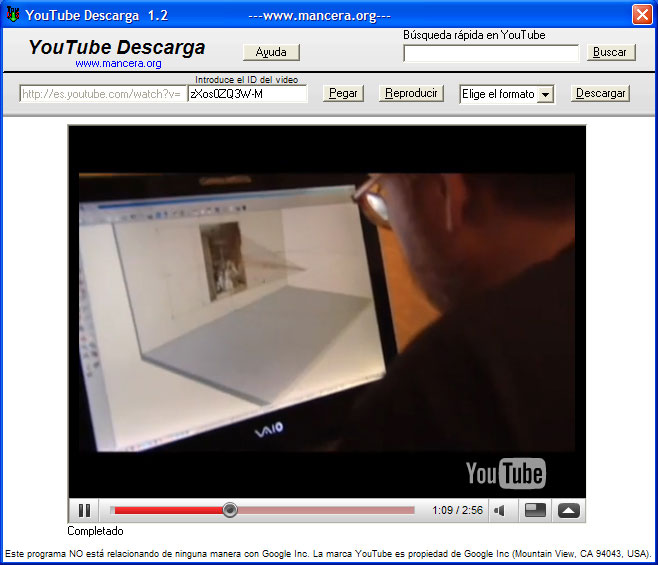The width and height of the screenshot is (658, 565).
Task: Open the 'Elige el formato' dropdown
Action: [x=498, y=94]
